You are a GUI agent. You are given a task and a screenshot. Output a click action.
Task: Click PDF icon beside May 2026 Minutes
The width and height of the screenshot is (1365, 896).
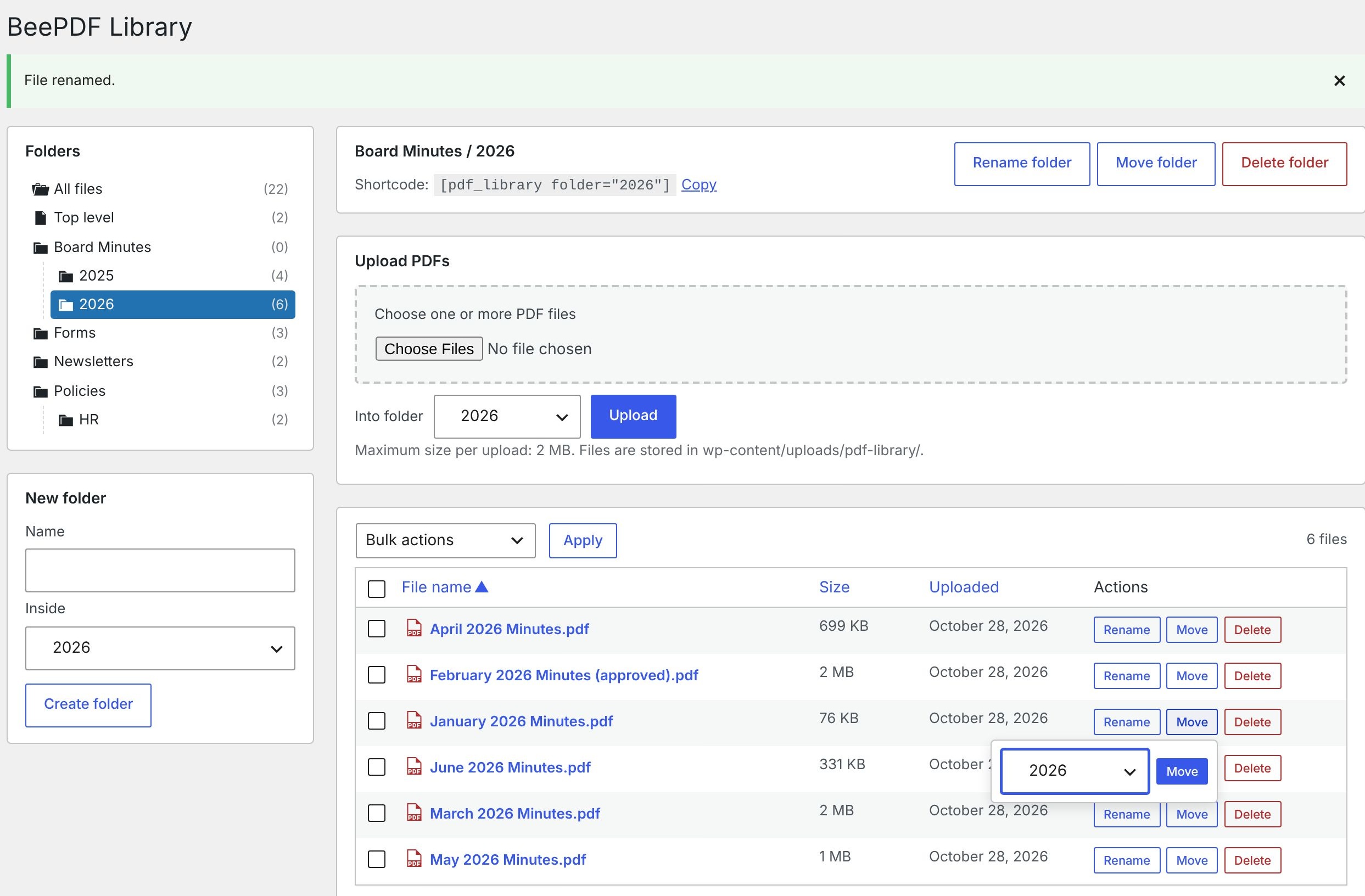click(x=414, y=858)
